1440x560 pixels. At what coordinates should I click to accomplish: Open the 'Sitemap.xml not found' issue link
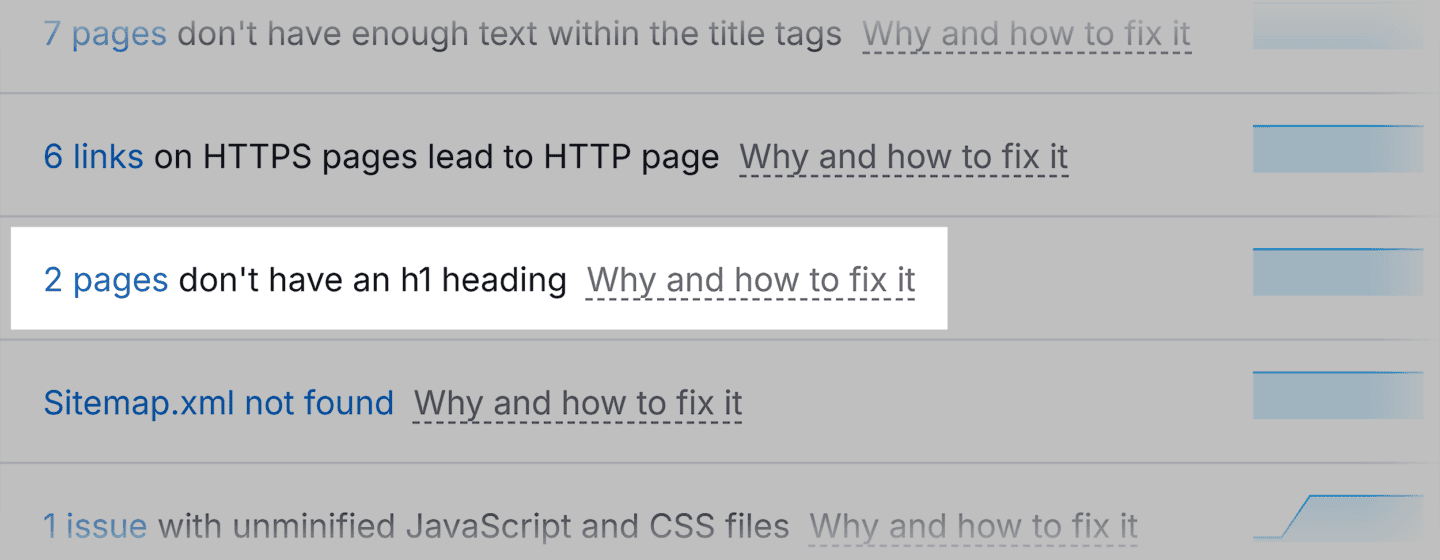tap(218, 403)
